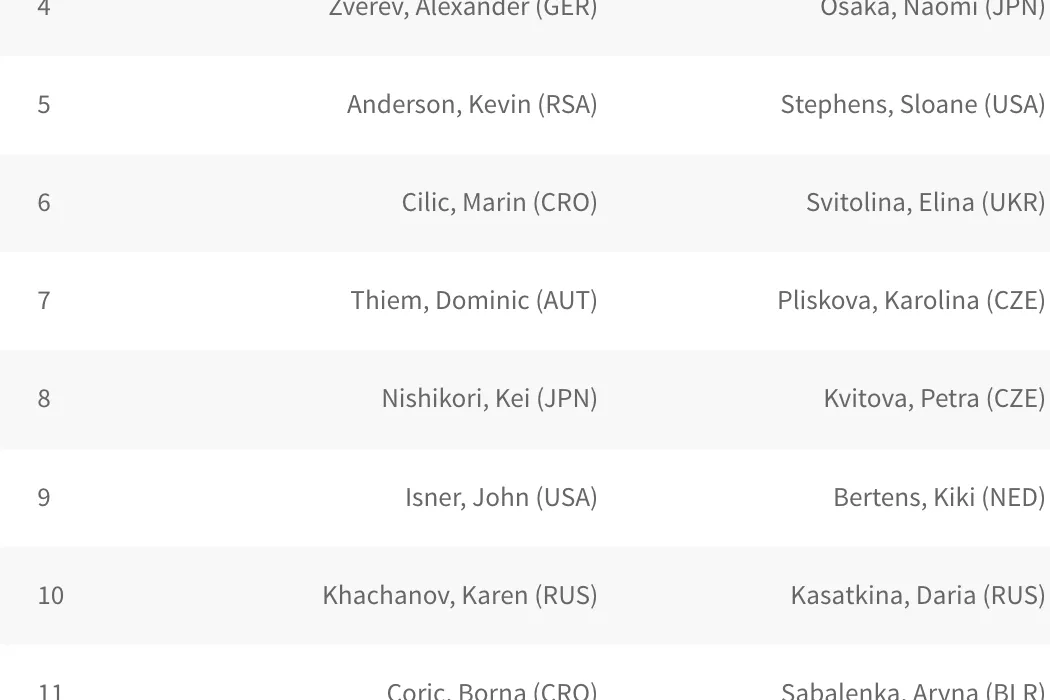Click seed number 6 cell
The height and width of the screenshot is (700, 1050).
[44, 203]
